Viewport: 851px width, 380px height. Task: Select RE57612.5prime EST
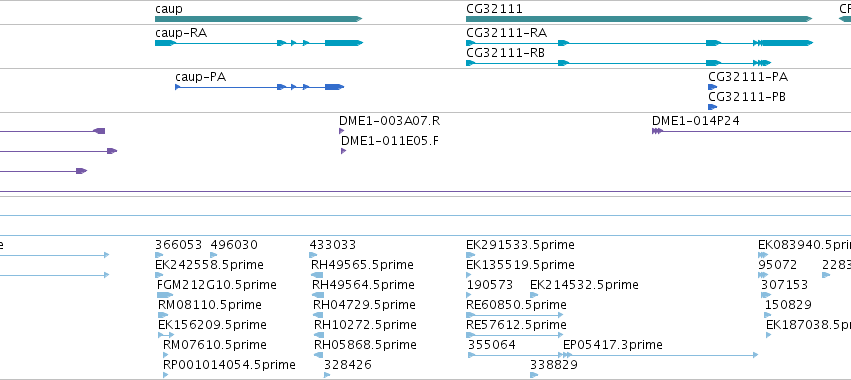[516, 325]
